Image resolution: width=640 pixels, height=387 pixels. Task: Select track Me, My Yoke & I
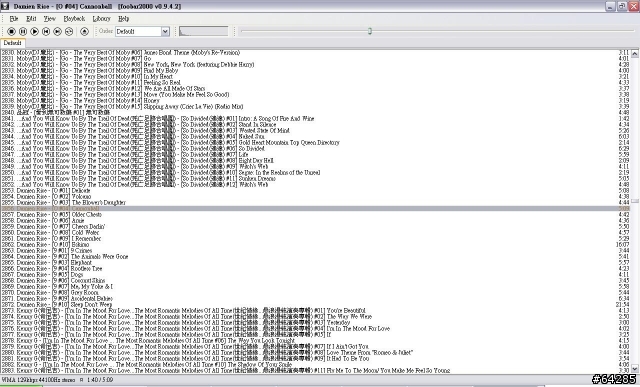(315, 287)
